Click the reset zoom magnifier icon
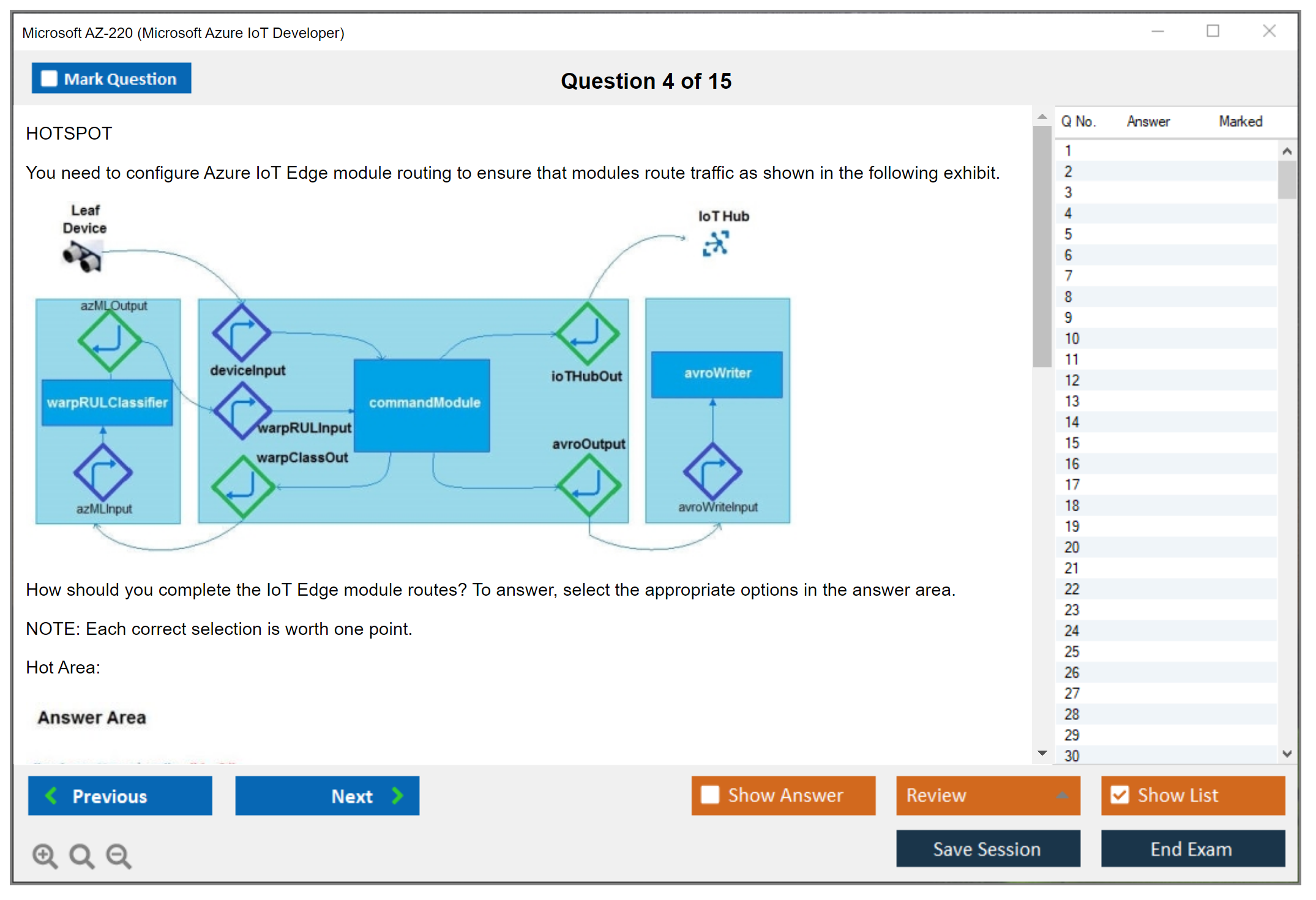 [x=81, y=855]
